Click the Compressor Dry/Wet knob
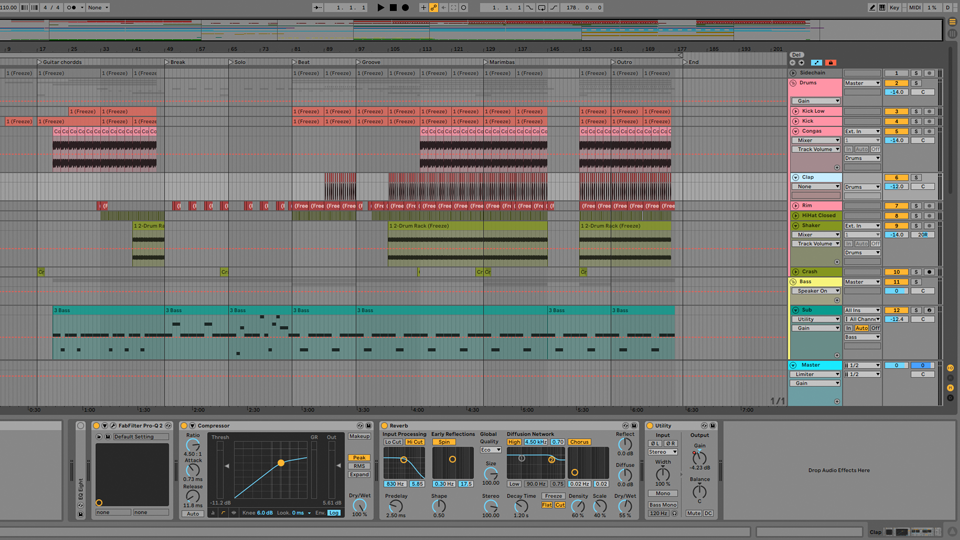Screen dimensions: 960x540 (359, 506)
